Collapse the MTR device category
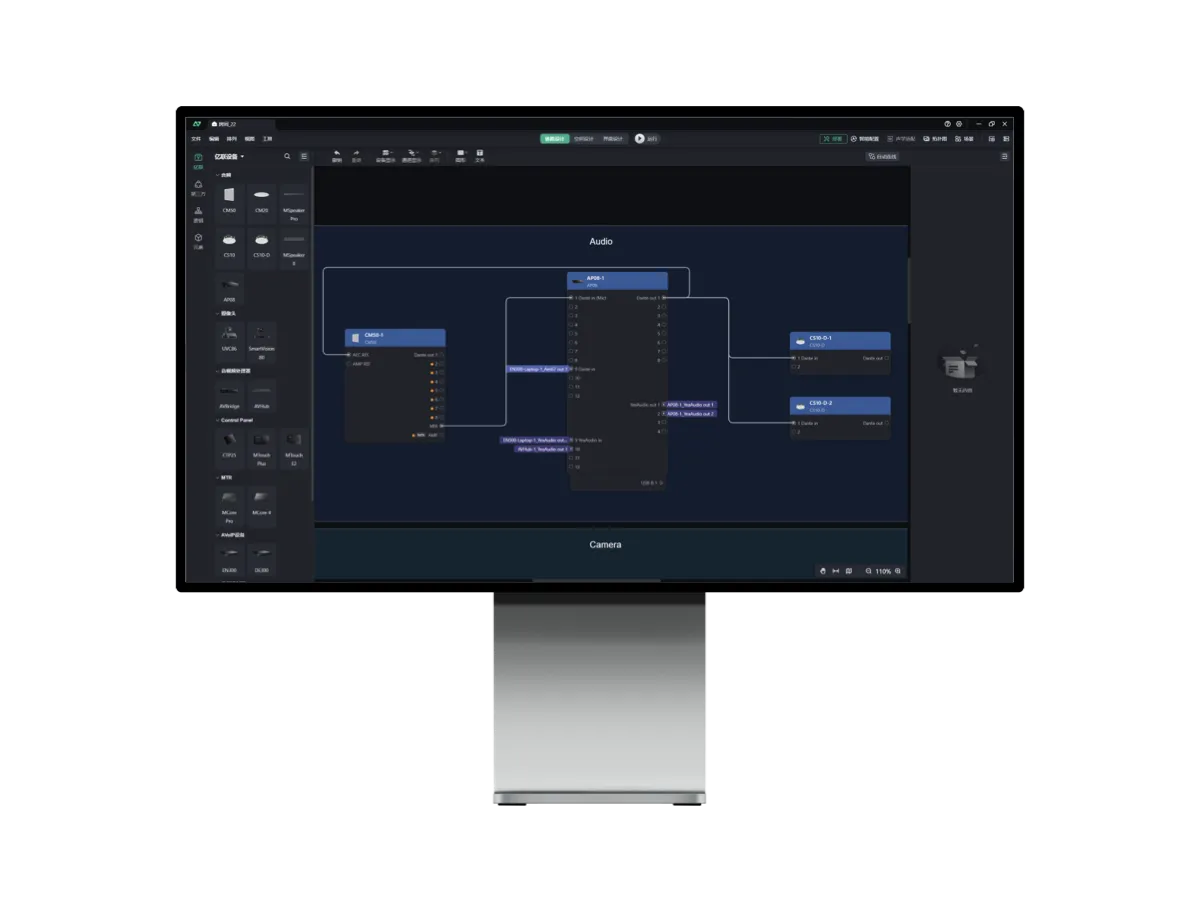Image resolution: width=1200 pixels, height=912 pixels. (225, 477)
